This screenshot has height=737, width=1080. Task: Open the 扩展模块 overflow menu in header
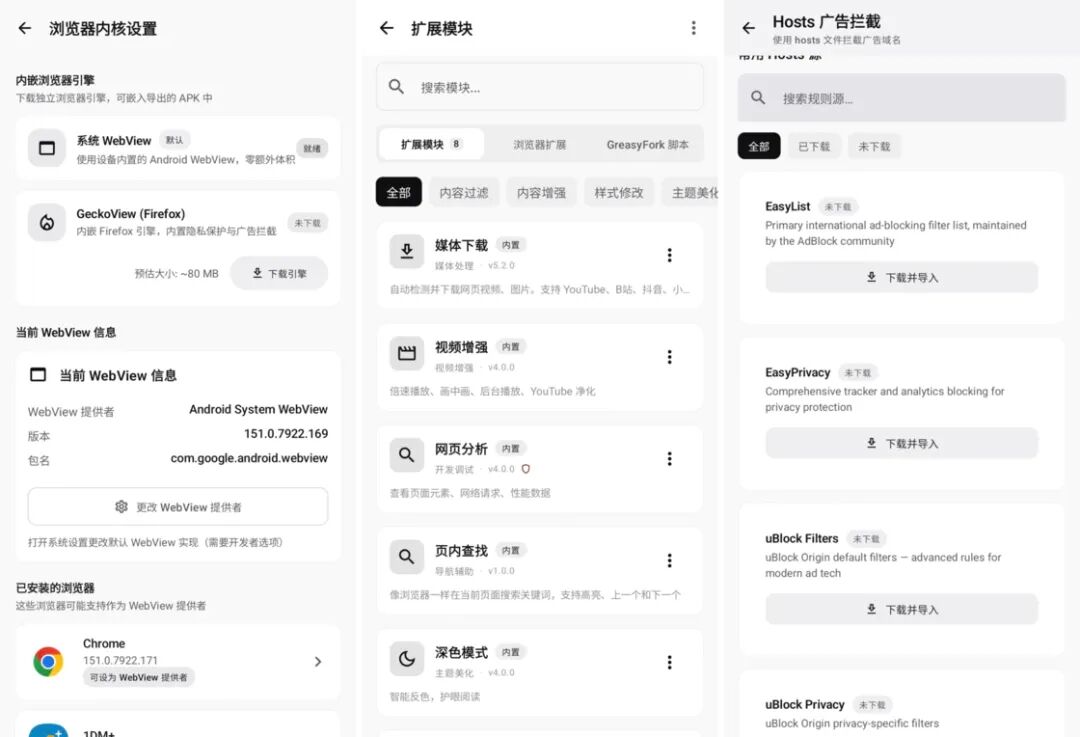[x=694, y=28]
